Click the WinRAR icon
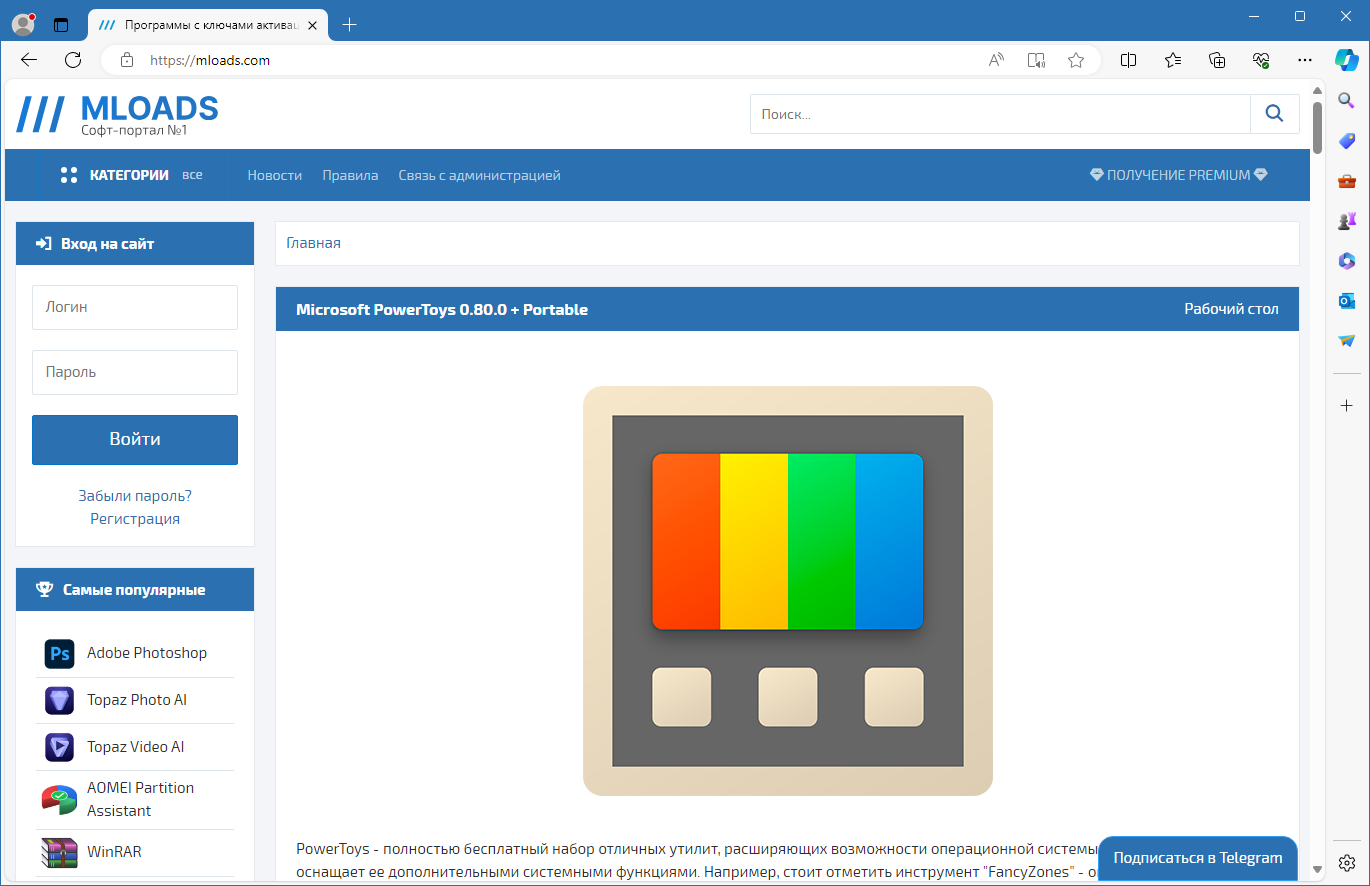Screen dimensions: 1370x886 tap(60, 852)
